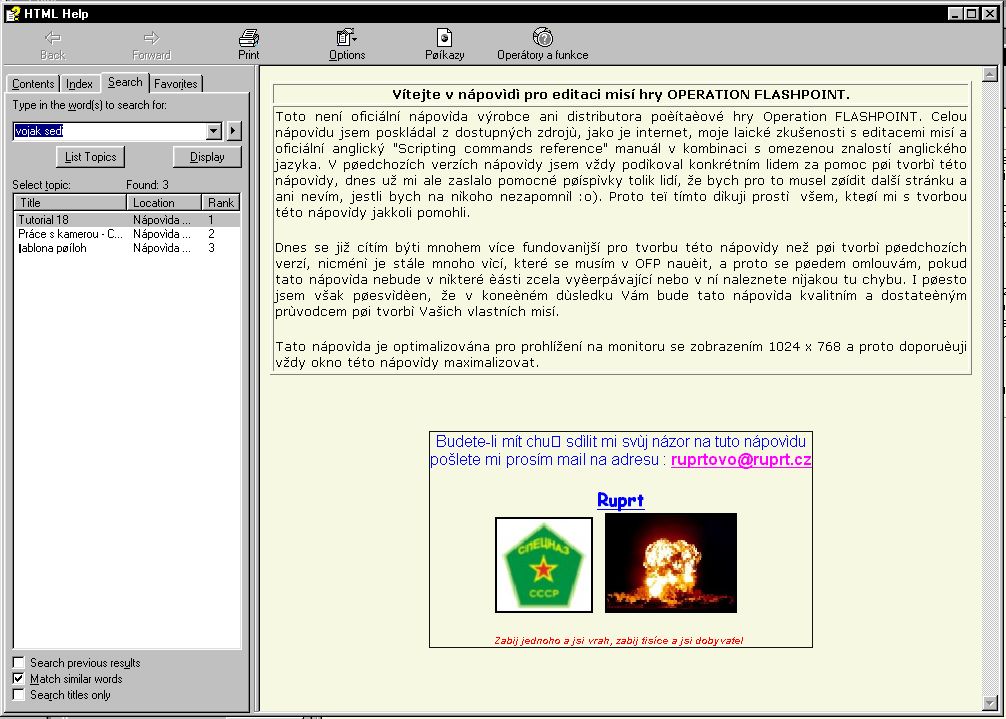The image size is (1006, 719).
Task: Switch to the Contents tab
Action: 33,84
